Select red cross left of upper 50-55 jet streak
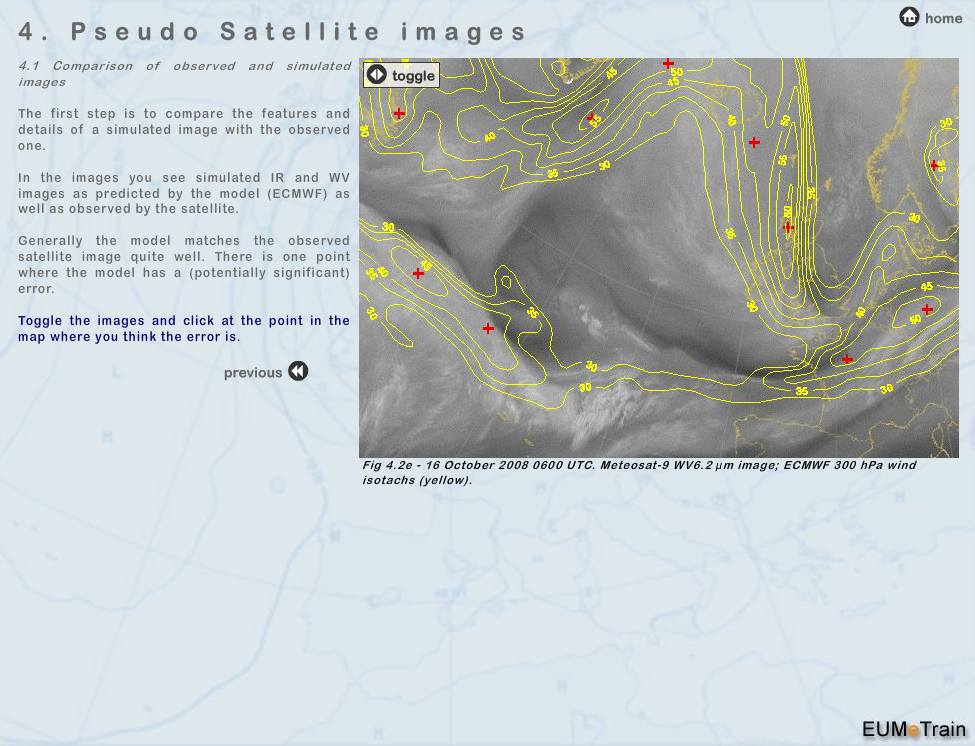Screen dimensions: 975x746 (754, 142)
